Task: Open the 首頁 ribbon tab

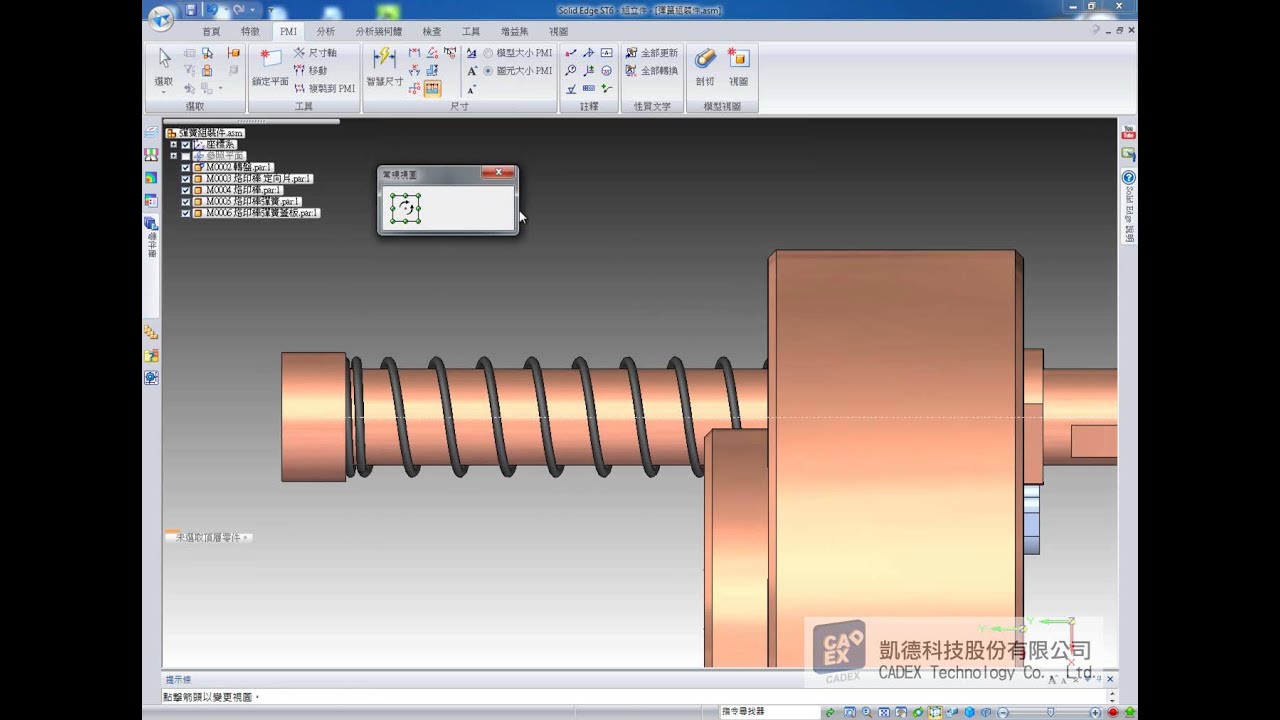Action: click(x=211, y=31)
